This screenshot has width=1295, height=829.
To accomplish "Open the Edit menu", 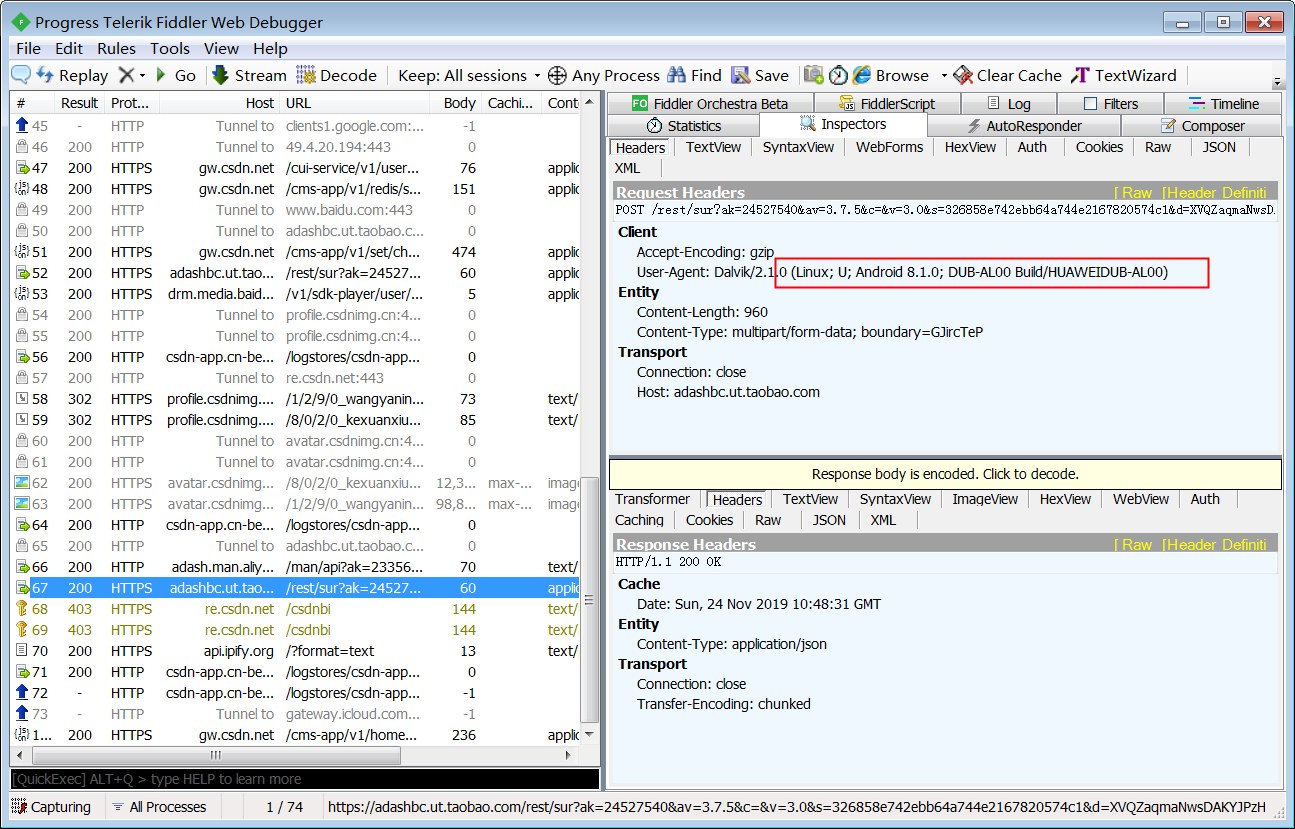I will [69, 48].
